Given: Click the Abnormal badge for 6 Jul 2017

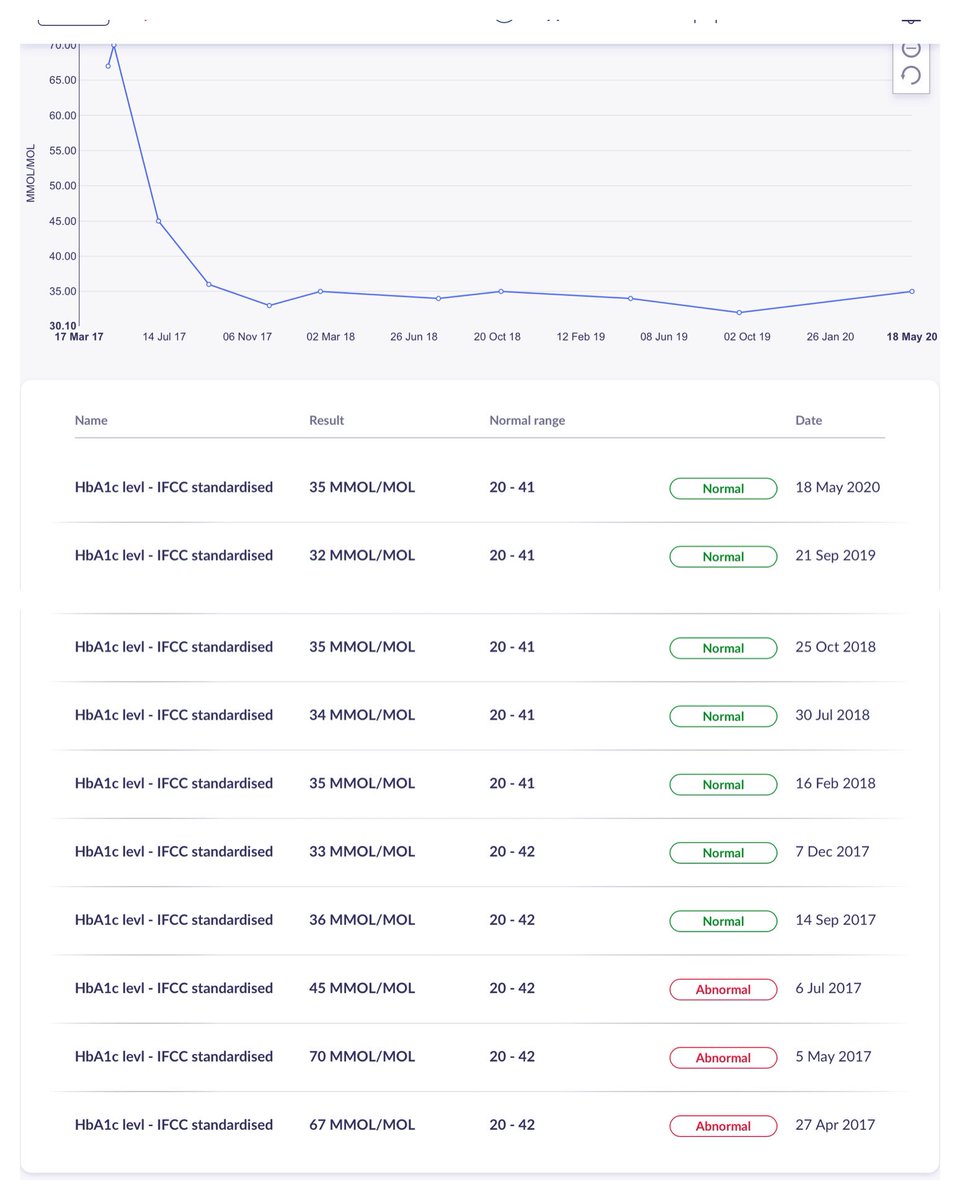Looking at the screenshot, I should [x=723, y=989].
